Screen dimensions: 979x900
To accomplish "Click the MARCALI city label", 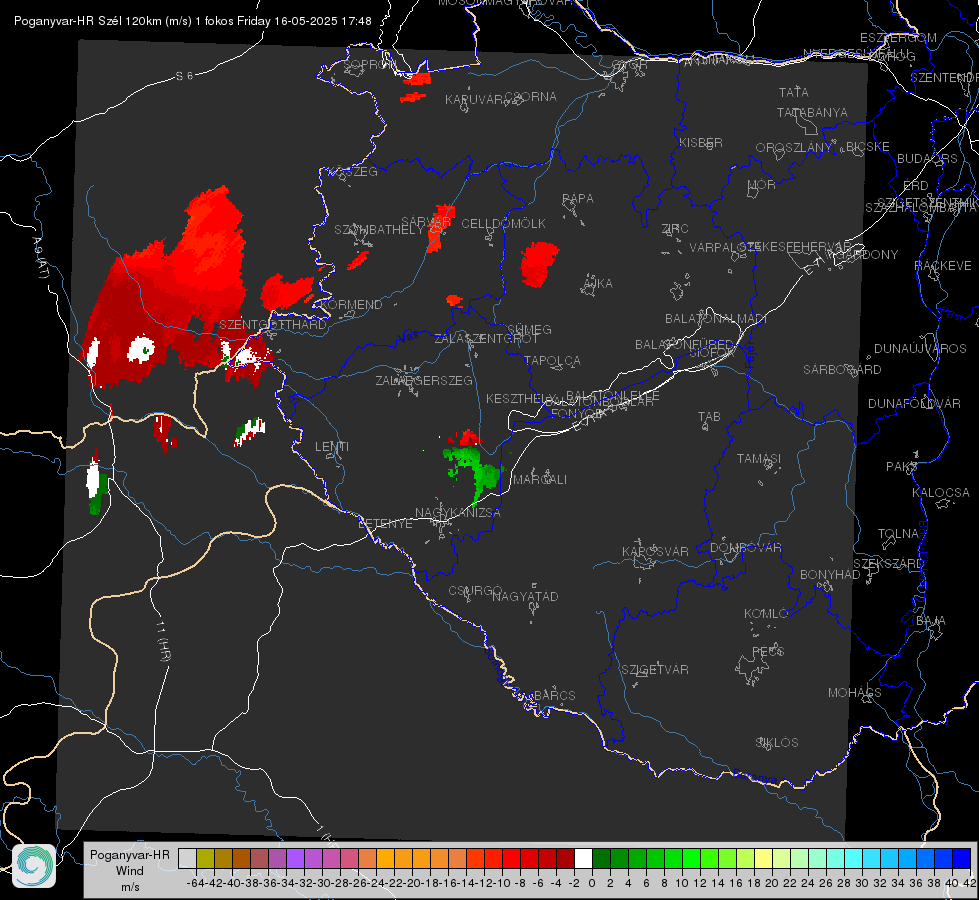I will tap(539, 480).
